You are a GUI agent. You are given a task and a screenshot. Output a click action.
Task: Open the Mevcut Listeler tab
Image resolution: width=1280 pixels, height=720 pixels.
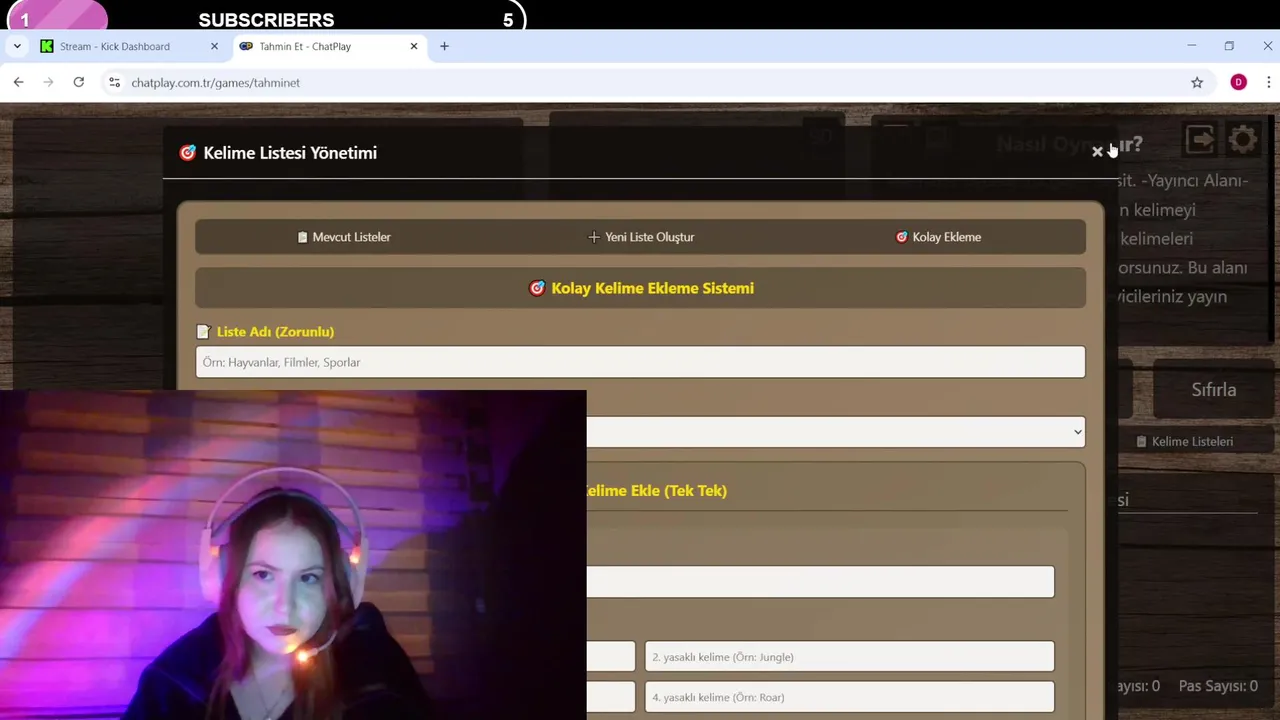point(343,237)
